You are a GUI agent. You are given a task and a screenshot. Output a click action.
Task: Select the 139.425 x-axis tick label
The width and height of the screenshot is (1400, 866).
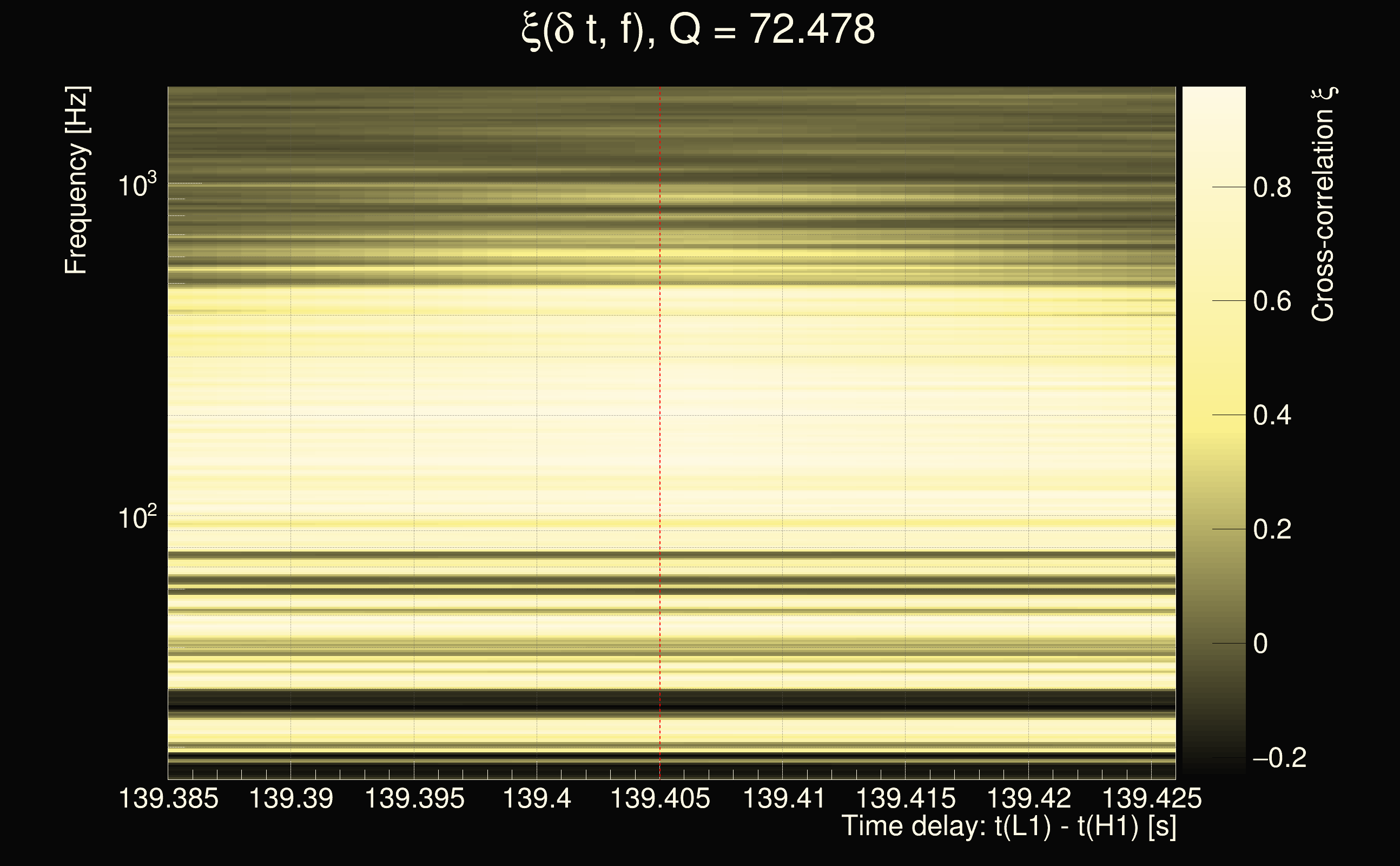1152,798
